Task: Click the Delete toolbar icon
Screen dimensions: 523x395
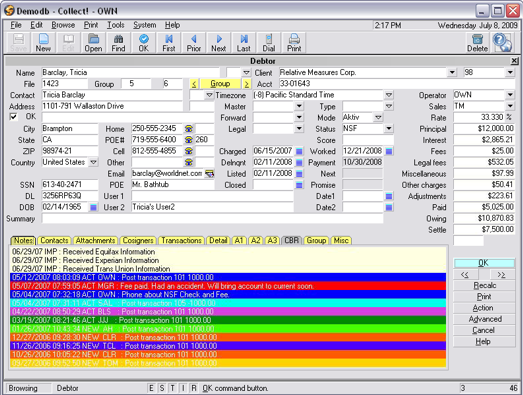Action: pos(477,43)
